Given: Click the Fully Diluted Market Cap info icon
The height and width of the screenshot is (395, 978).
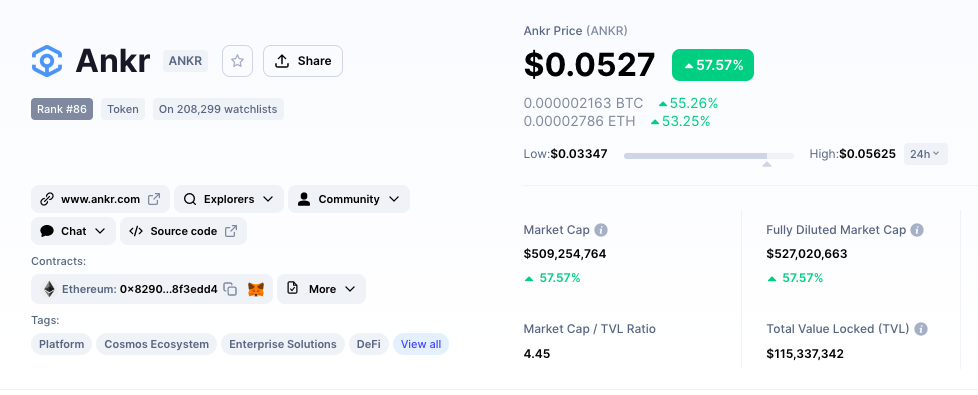Looking at the screenshot, I should click(917, 230).
